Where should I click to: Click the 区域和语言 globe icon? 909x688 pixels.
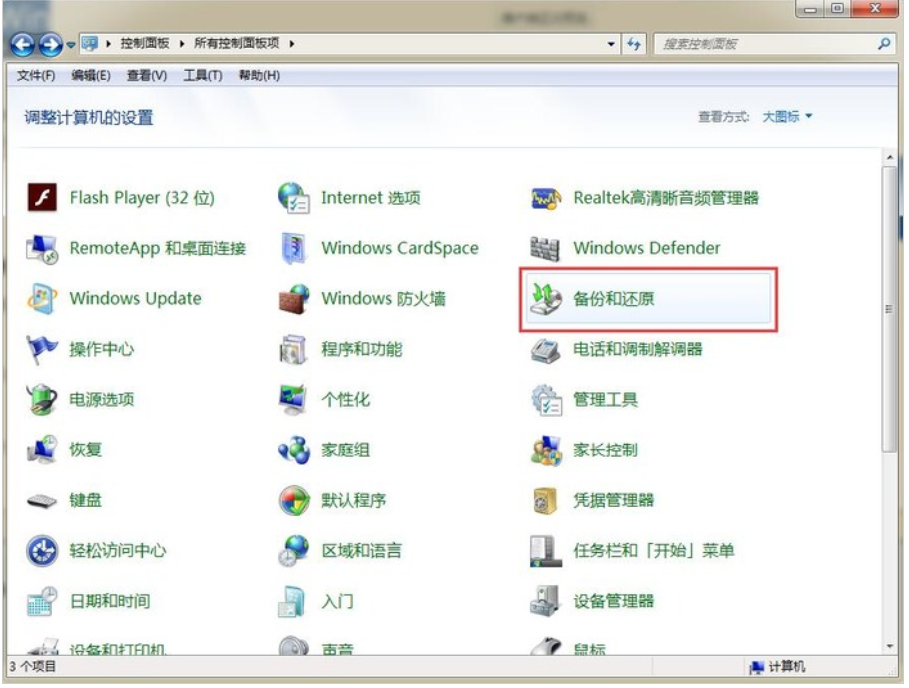(294, 551)
